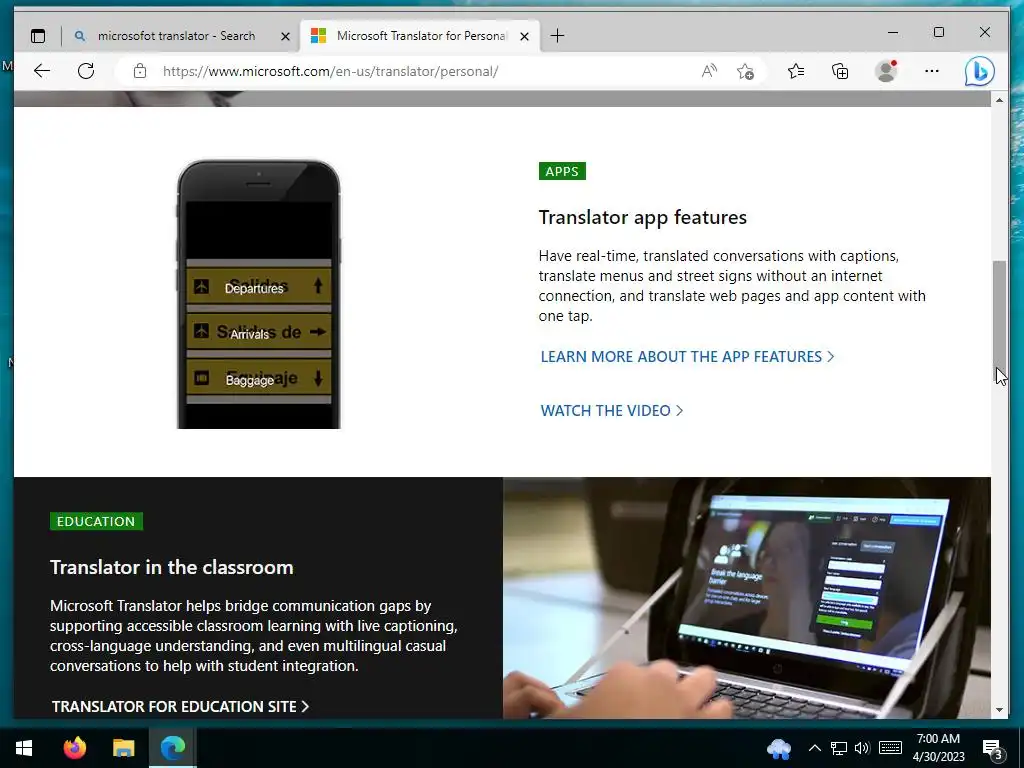Open network status tray icon
This screenshot has width=1024, height=768.
coord(839,748)
